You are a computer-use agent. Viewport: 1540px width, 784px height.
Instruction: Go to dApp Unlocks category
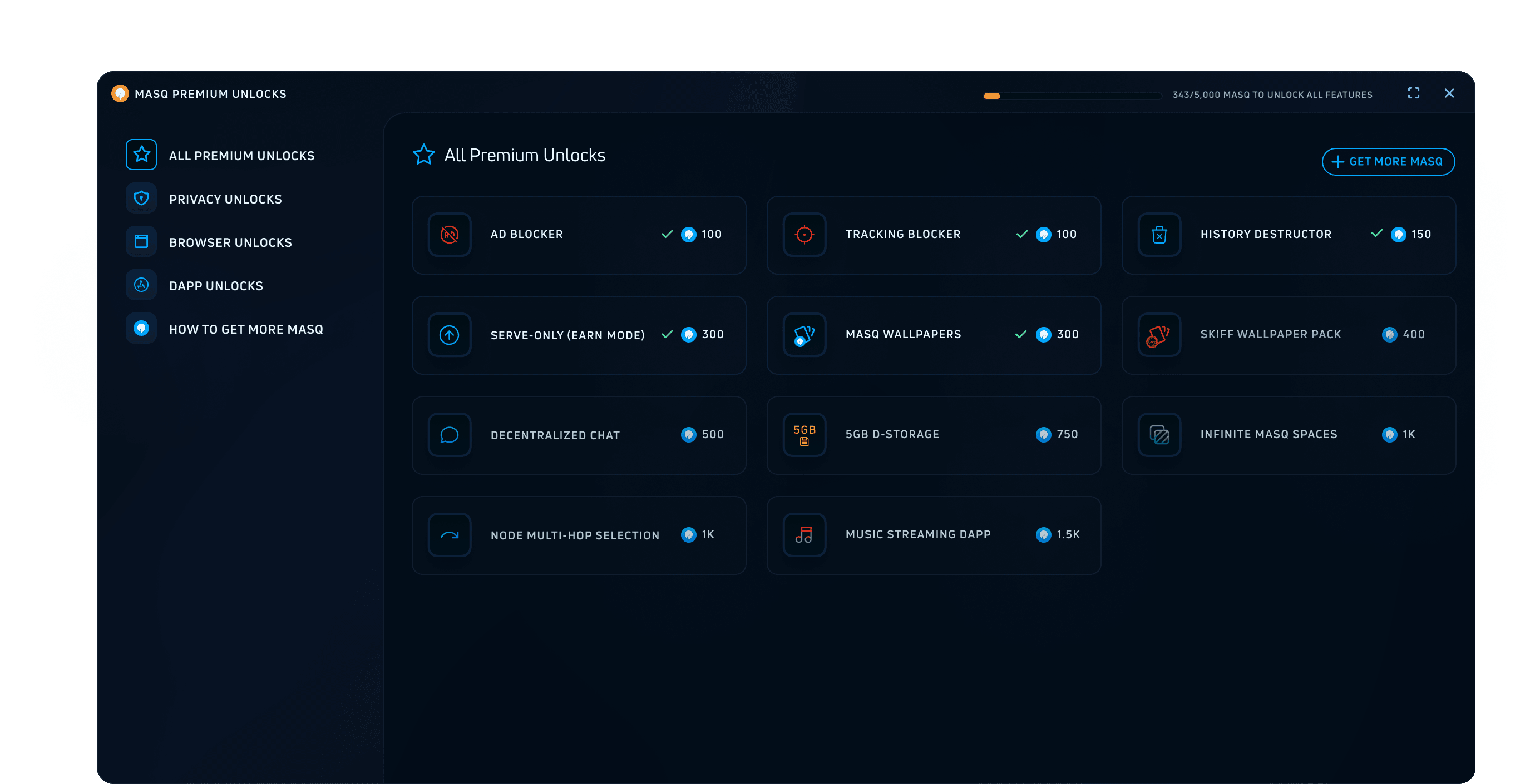coord(216,286)
